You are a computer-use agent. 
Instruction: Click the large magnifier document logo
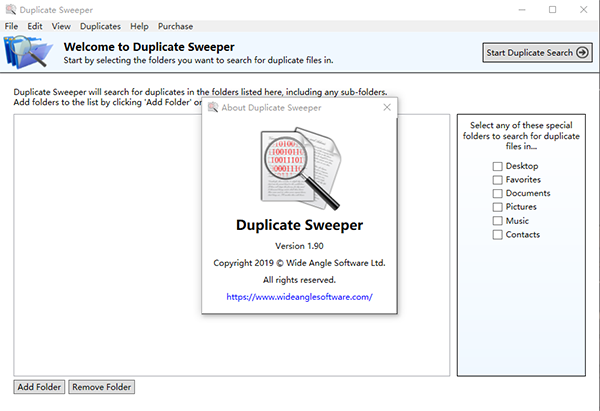(x=300, y=168)
